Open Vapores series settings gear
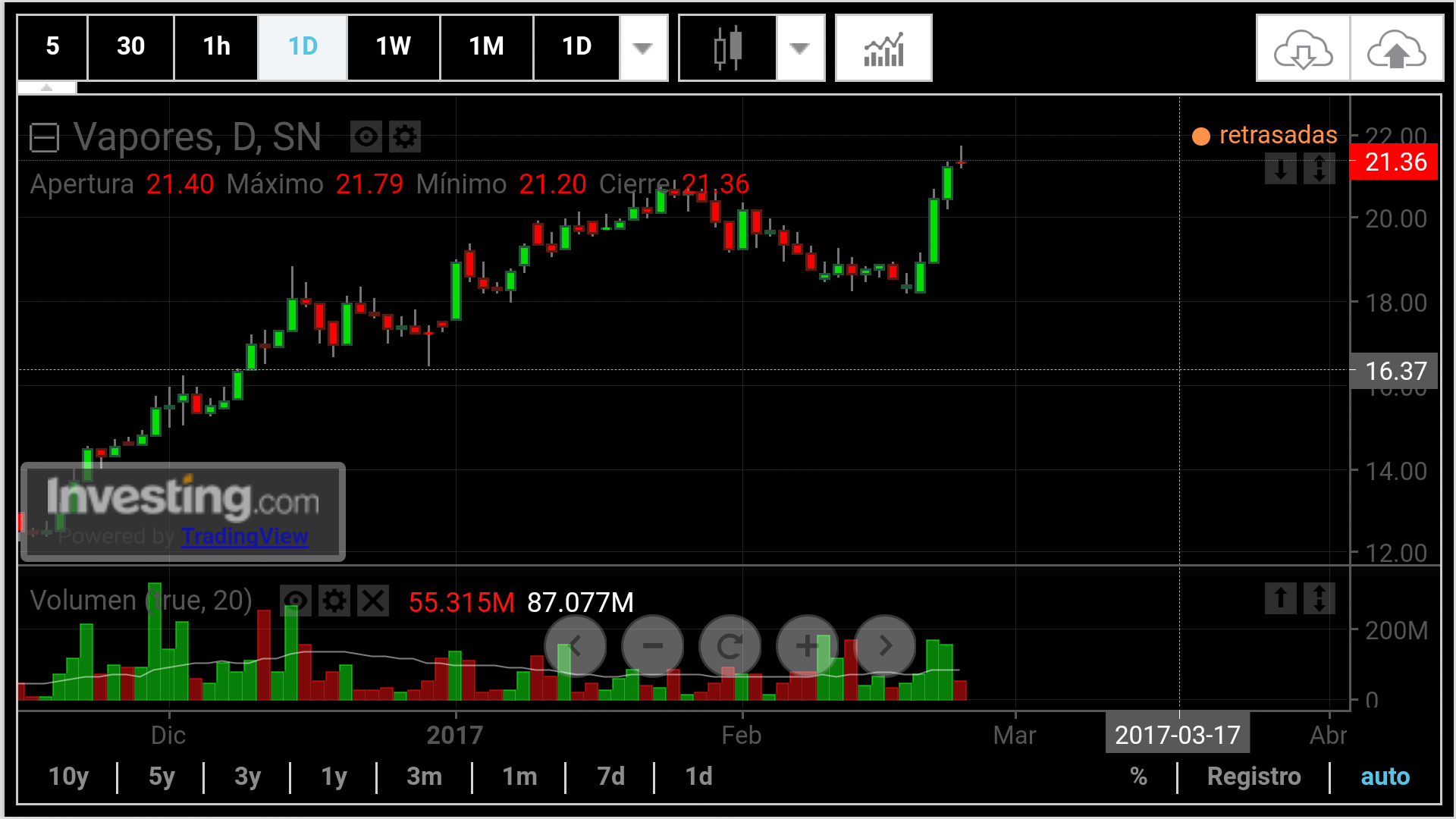Image resolution: width=1456 pixels, height=819 pixels. 405,137
